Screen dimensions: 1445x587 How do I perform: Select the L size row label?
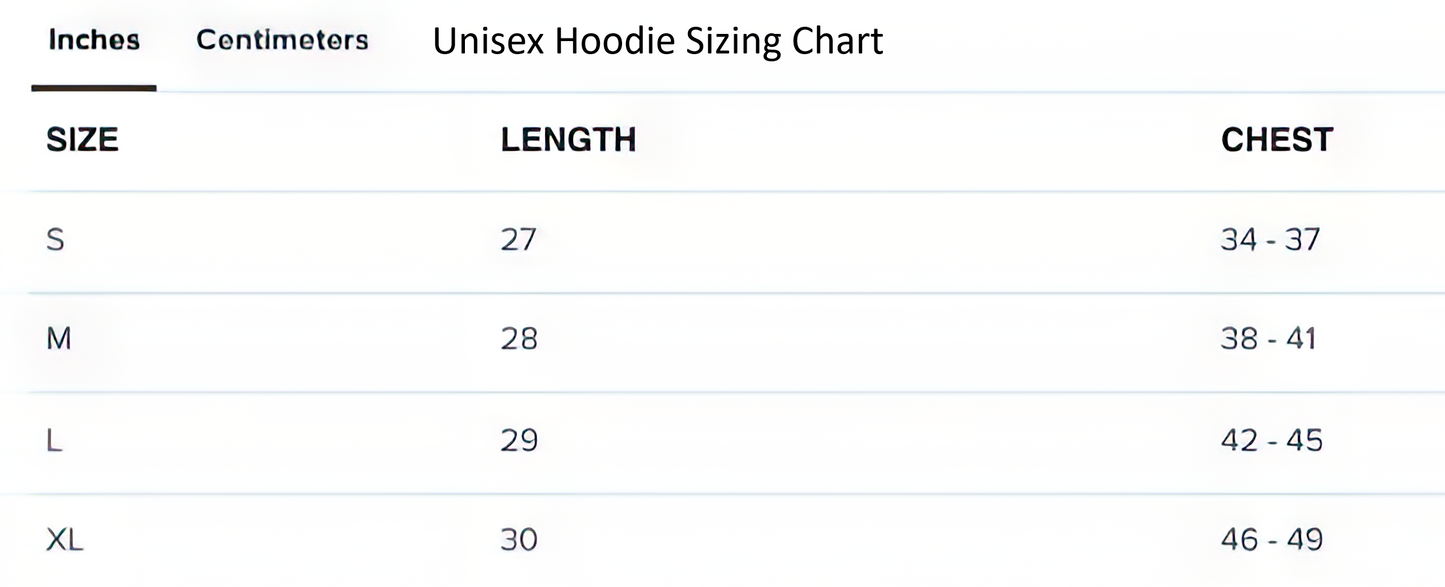(55, 440)
